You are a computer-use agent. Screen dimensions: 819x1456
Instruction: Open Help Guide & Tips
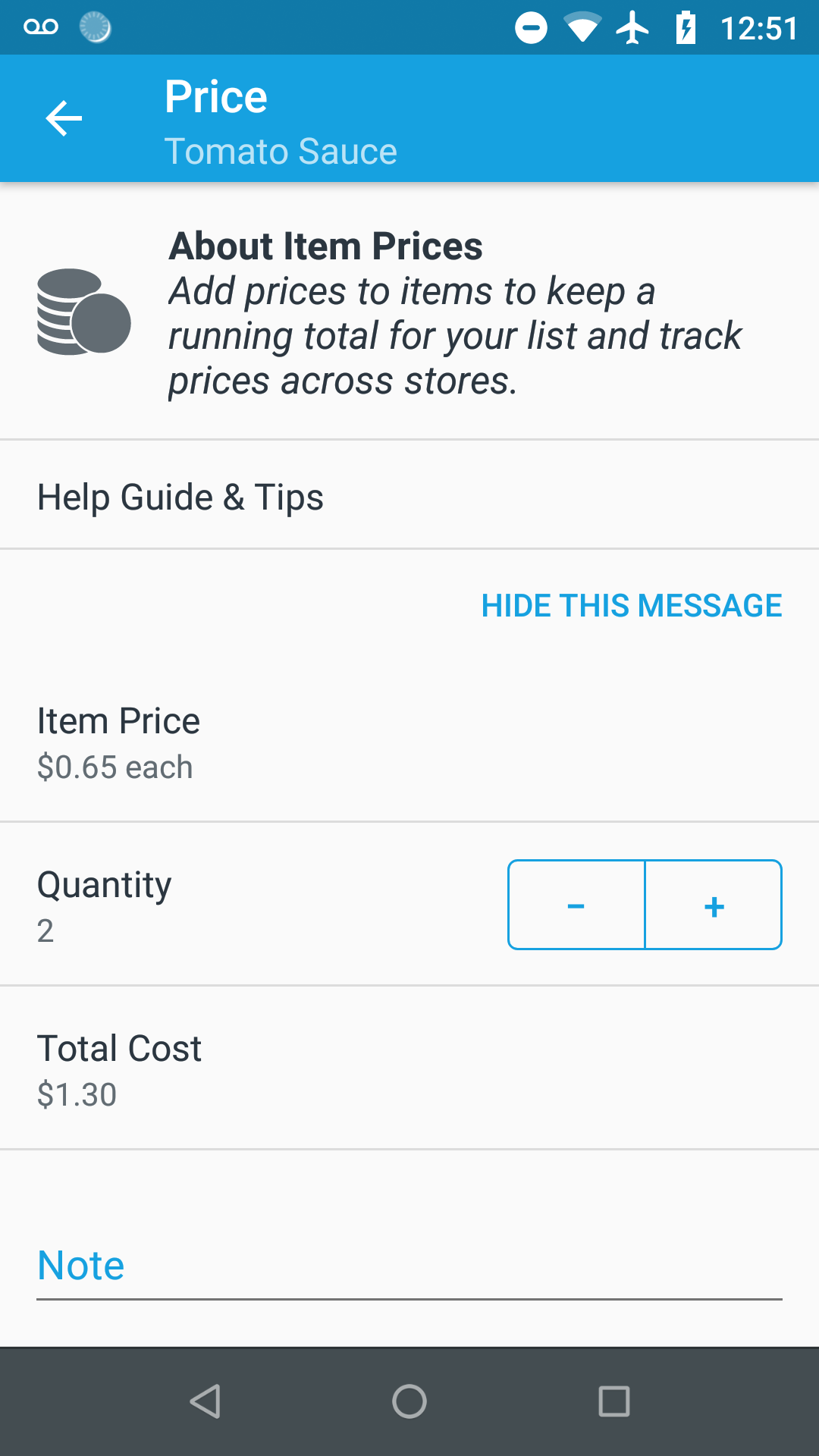[180, 497]
